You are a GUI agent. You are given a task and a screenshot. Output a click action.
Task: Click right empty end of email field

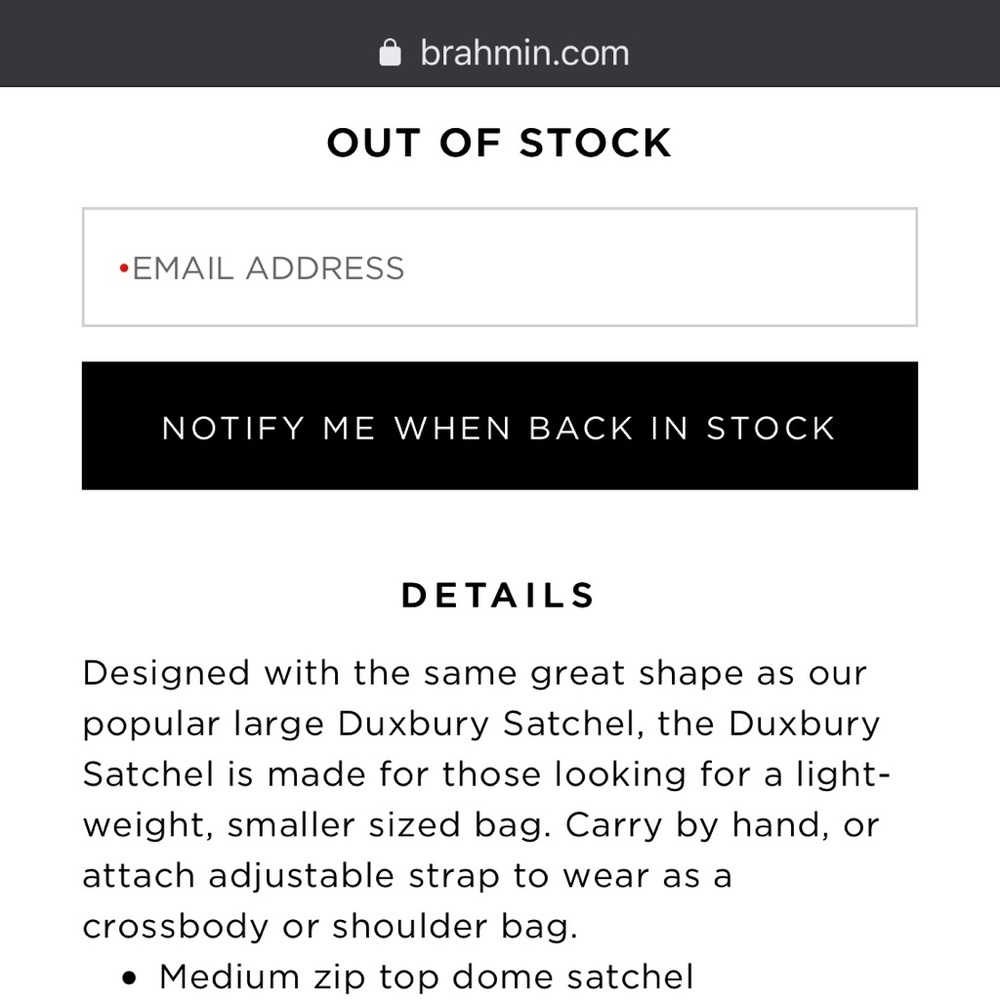(x=765, y=267)
